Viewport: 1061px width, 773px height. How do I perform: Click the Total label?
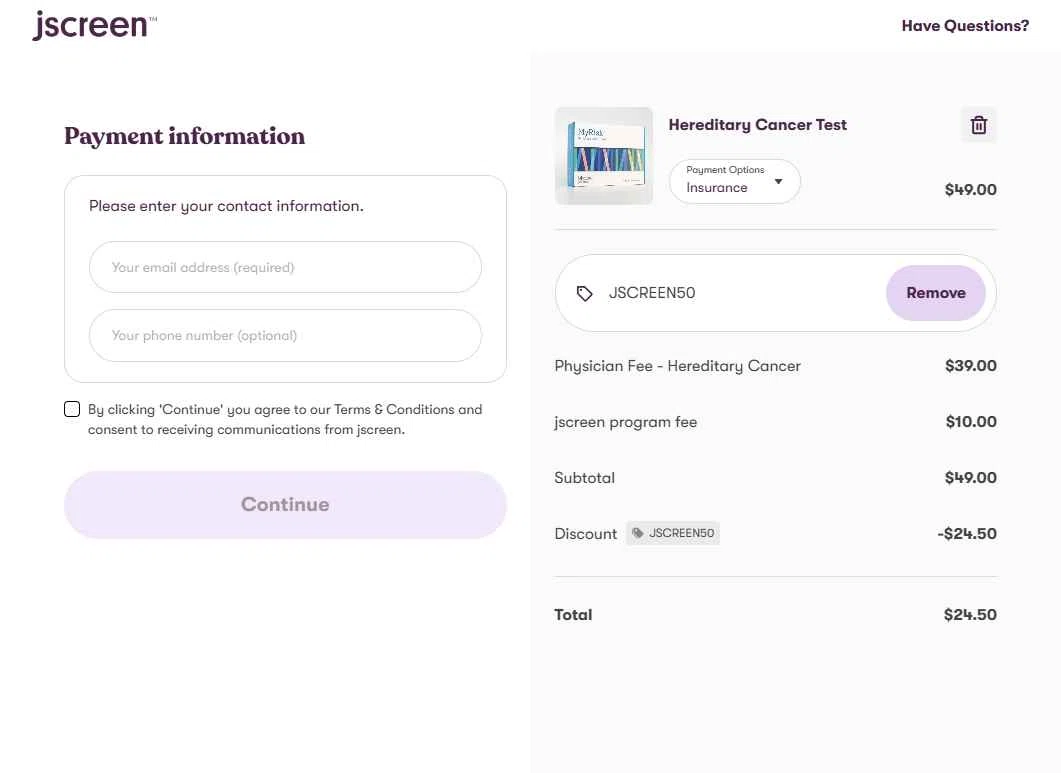point(573,615)
